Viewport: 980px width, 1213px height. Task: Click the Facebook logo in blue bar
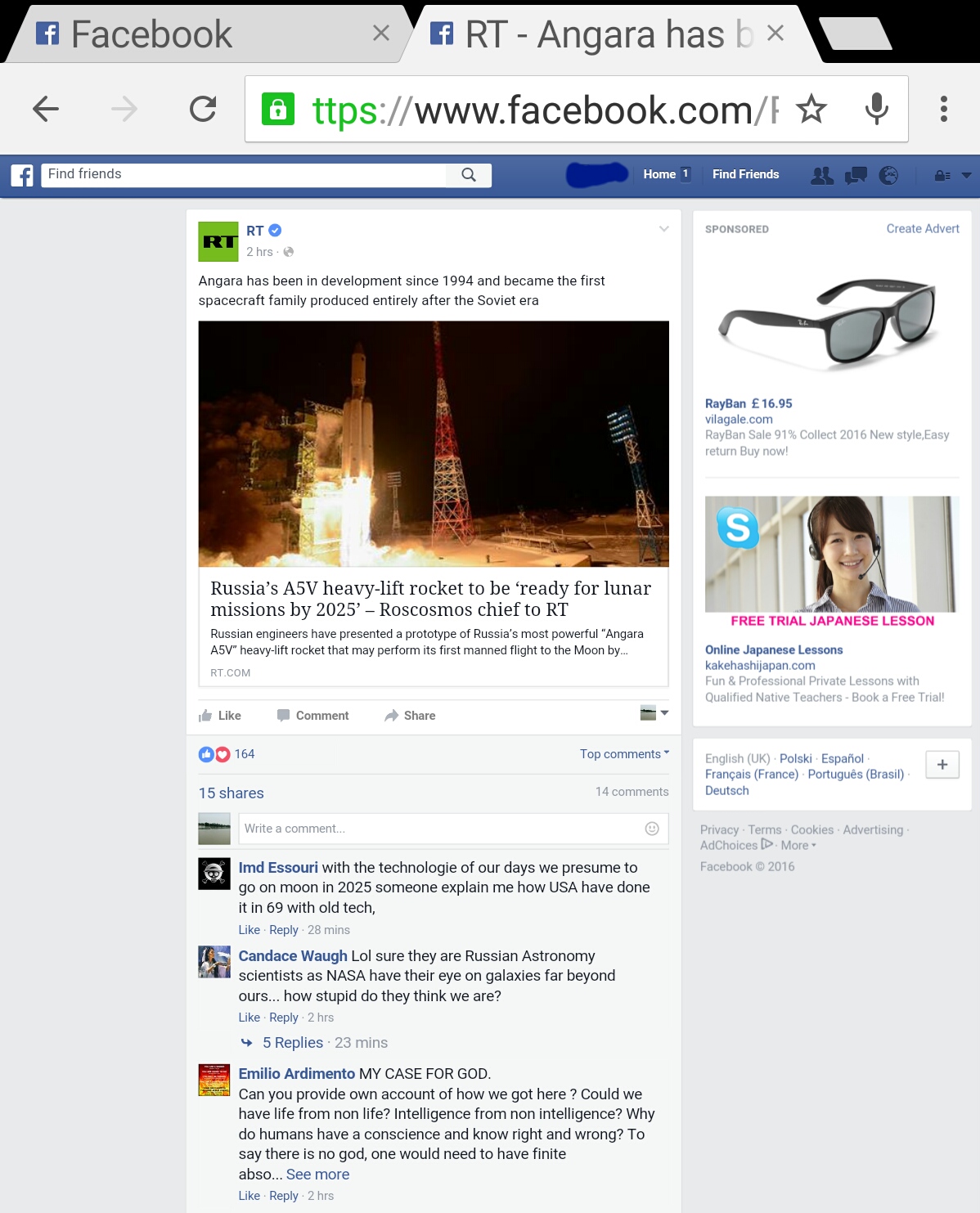[22, 175]
